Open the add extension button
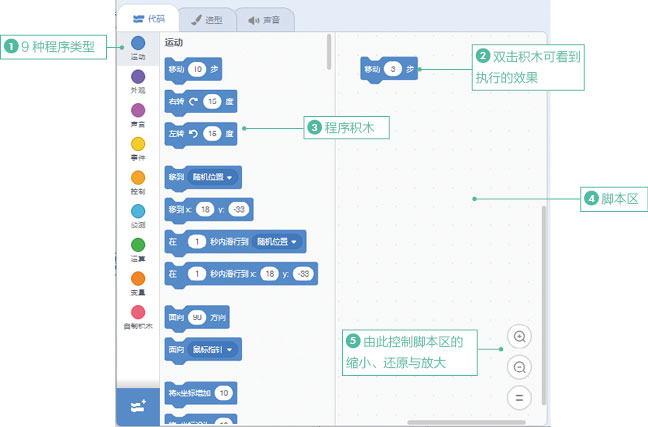Screen dimensions: 648x427 (x=138, y=407)
